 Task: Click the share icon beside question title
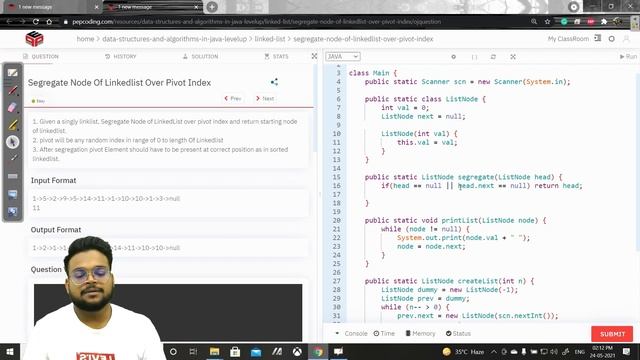[274, 82]
